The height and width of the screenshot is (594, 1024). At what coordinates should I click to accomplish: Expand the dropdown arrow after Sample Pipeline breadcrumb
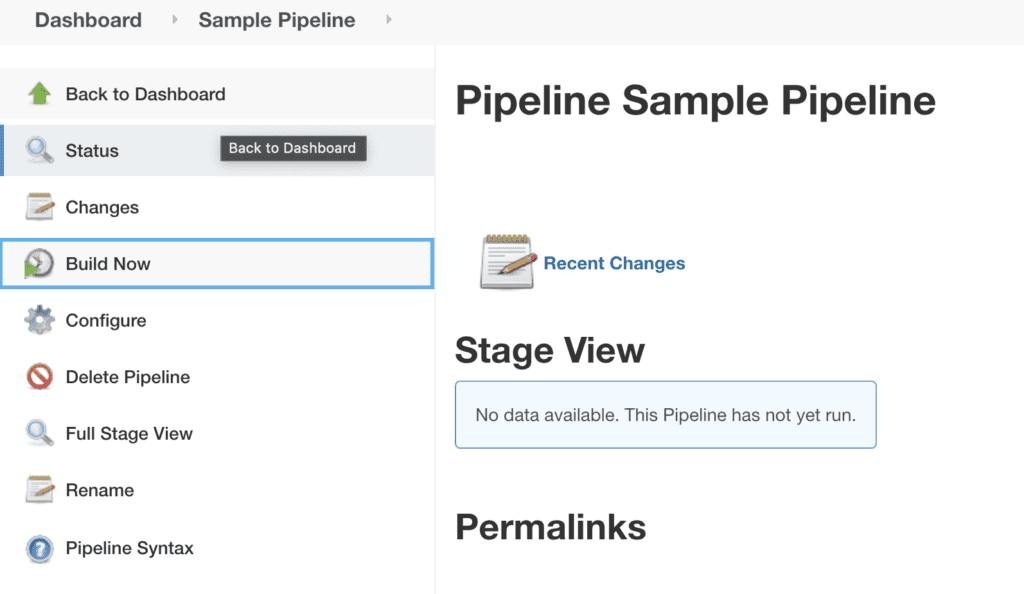point(389,20)
